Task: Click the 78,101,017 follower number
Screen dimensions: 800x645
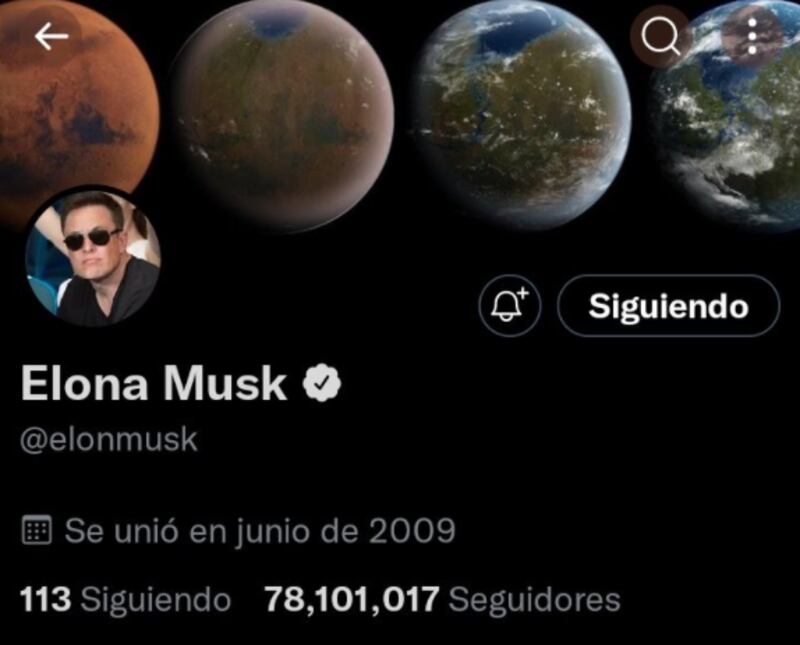Action: tap(352, 599)
